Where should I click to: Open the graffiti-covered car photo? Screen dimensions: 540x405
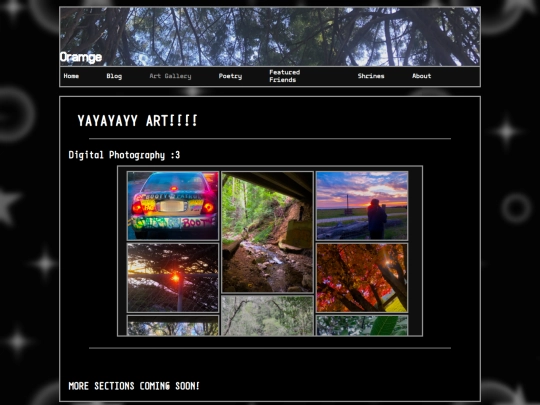pos(173,206)
